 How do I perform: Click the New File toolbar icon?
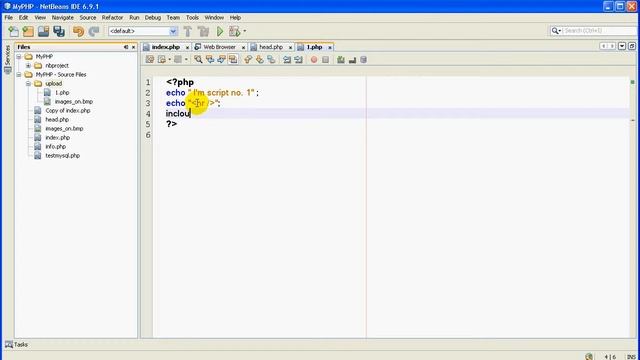coord(13,31)
